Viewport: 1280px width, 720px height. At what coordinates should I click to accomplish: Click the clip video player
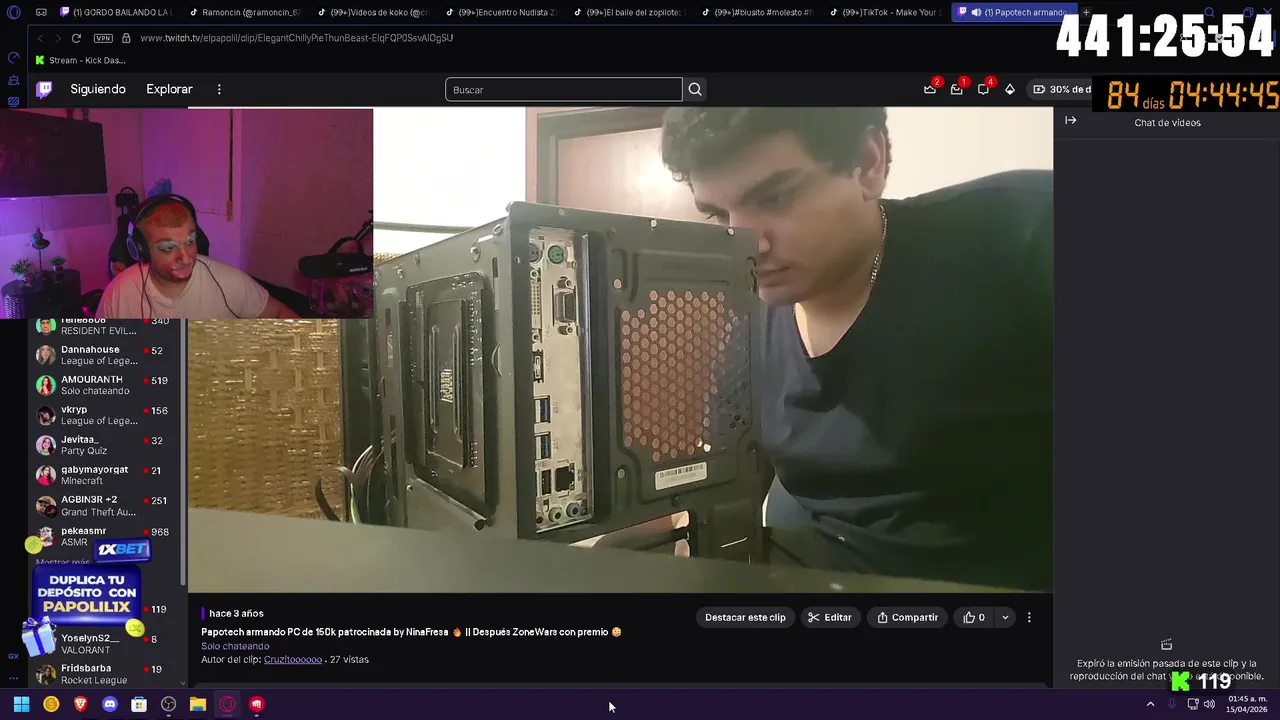point(620,350)
